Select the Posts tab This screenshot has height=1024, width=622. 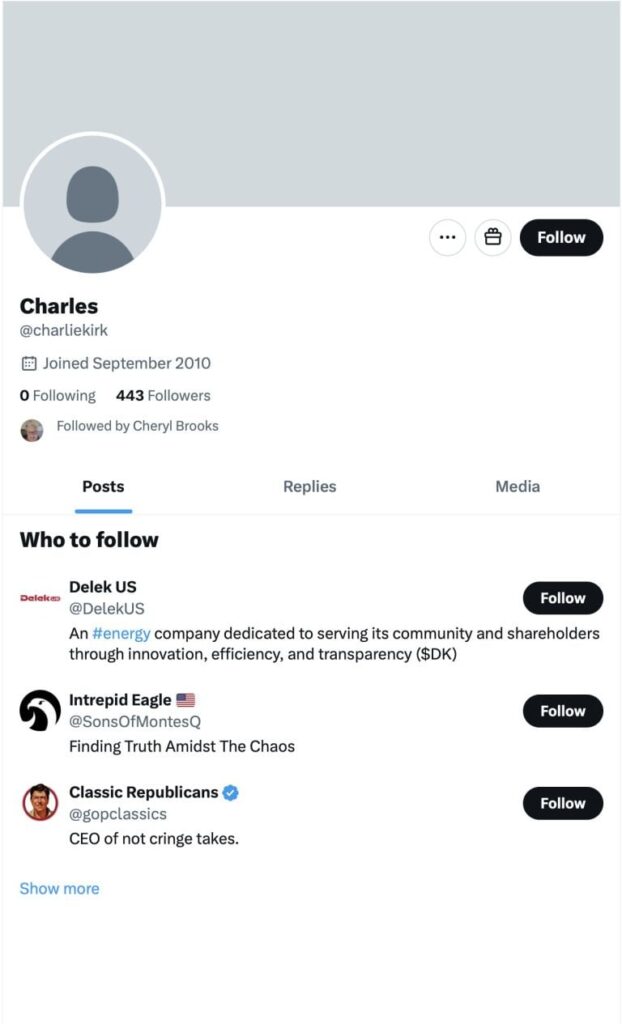coord(103,487)
